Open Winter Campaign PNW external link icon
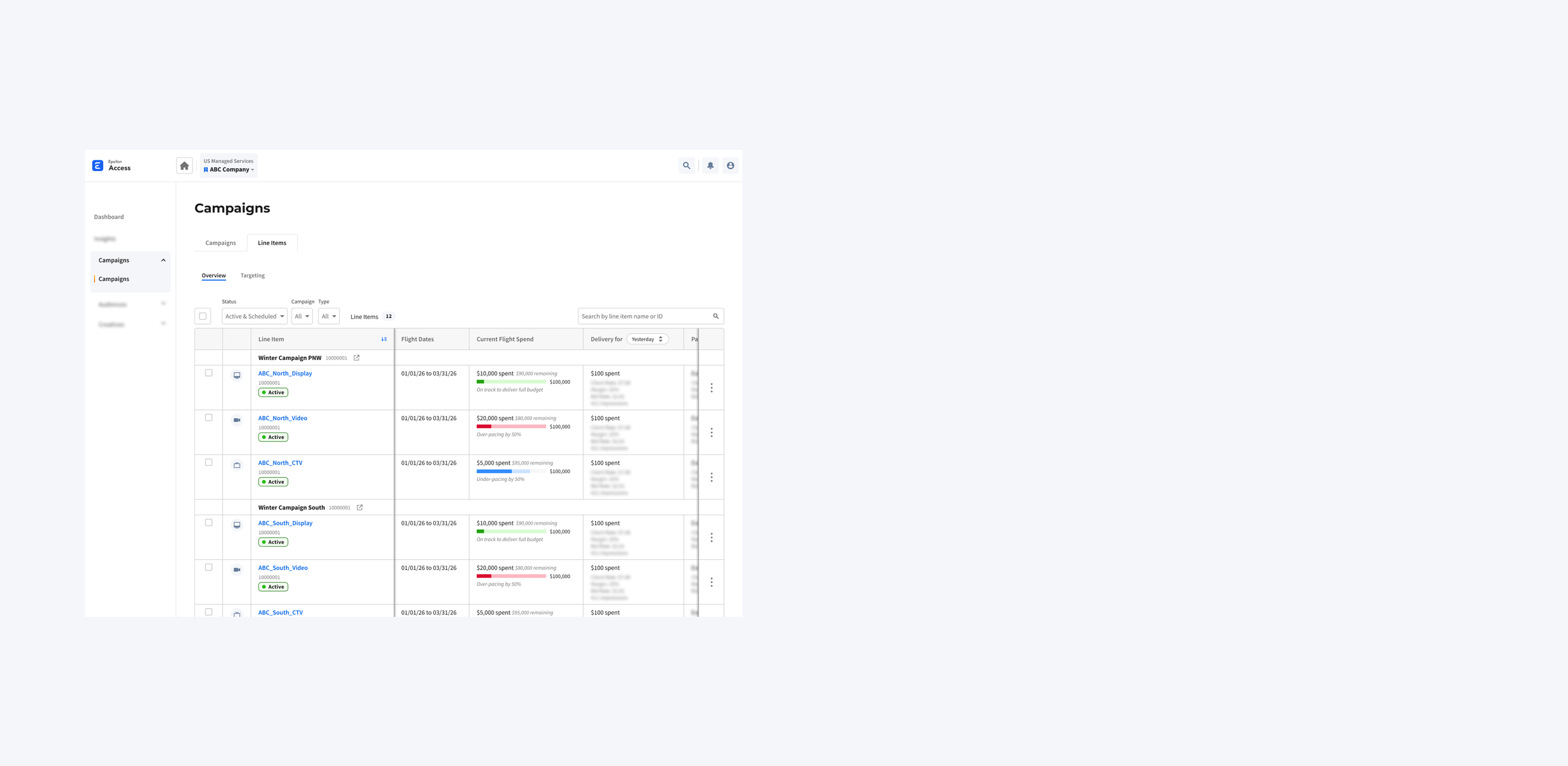Screen dimensions: 1568x766 356,358
